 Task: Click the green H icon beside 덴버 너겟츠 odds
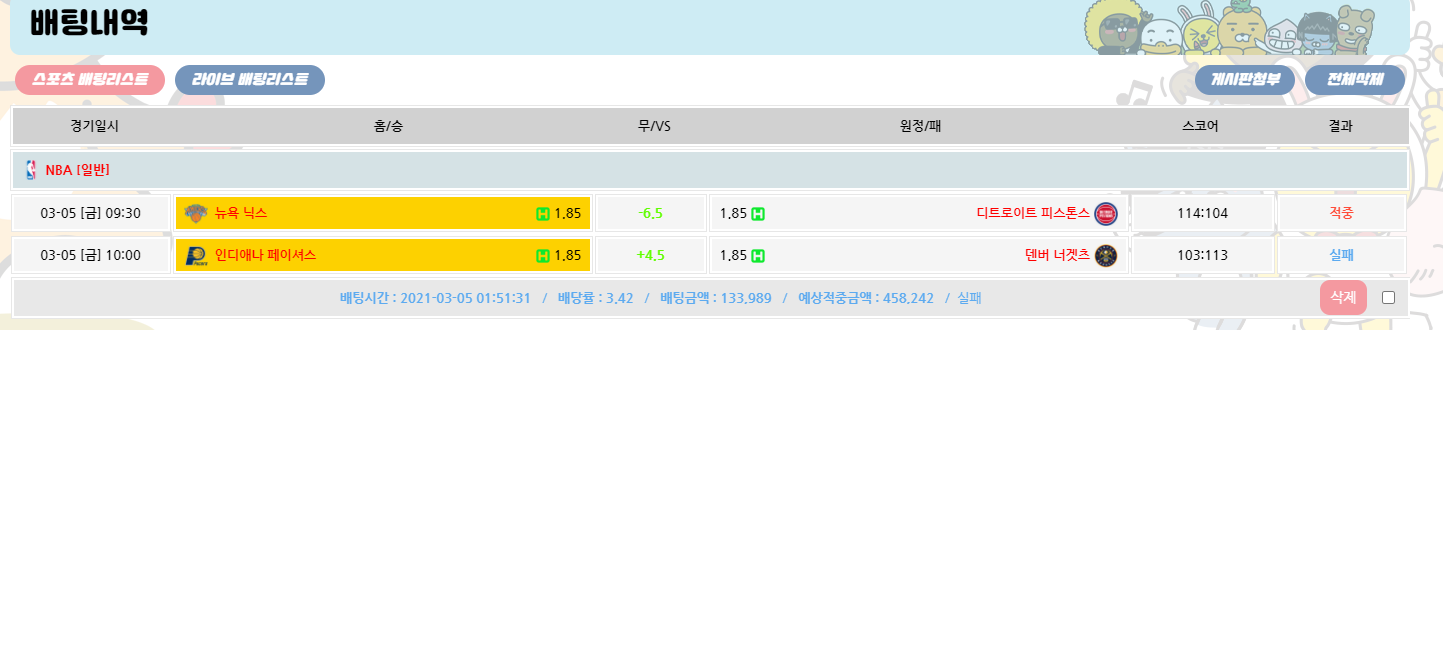point(758,255)
